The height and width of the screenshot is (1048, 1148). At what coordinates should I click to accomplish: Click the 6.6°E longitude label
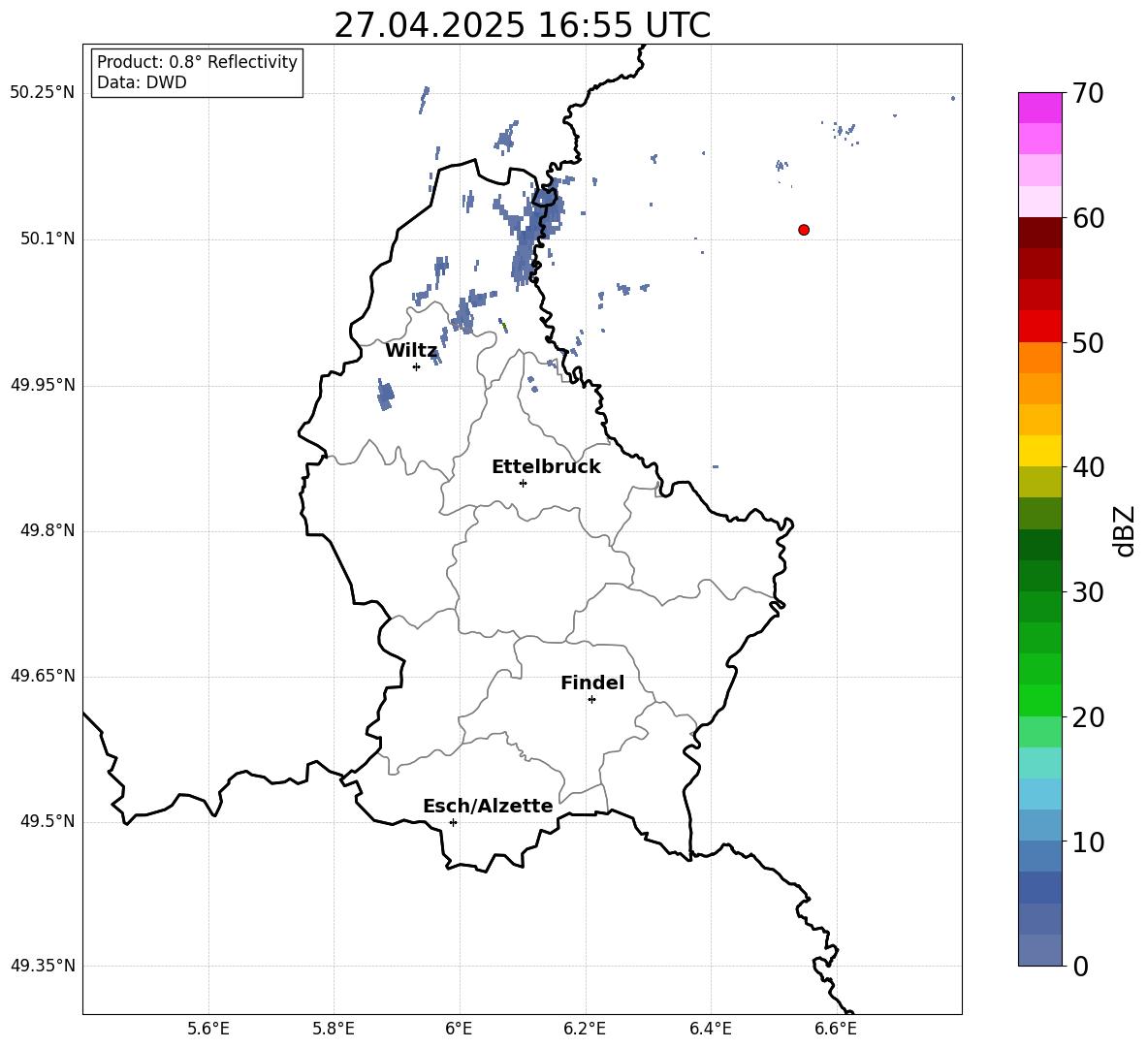click(836, 1029)
